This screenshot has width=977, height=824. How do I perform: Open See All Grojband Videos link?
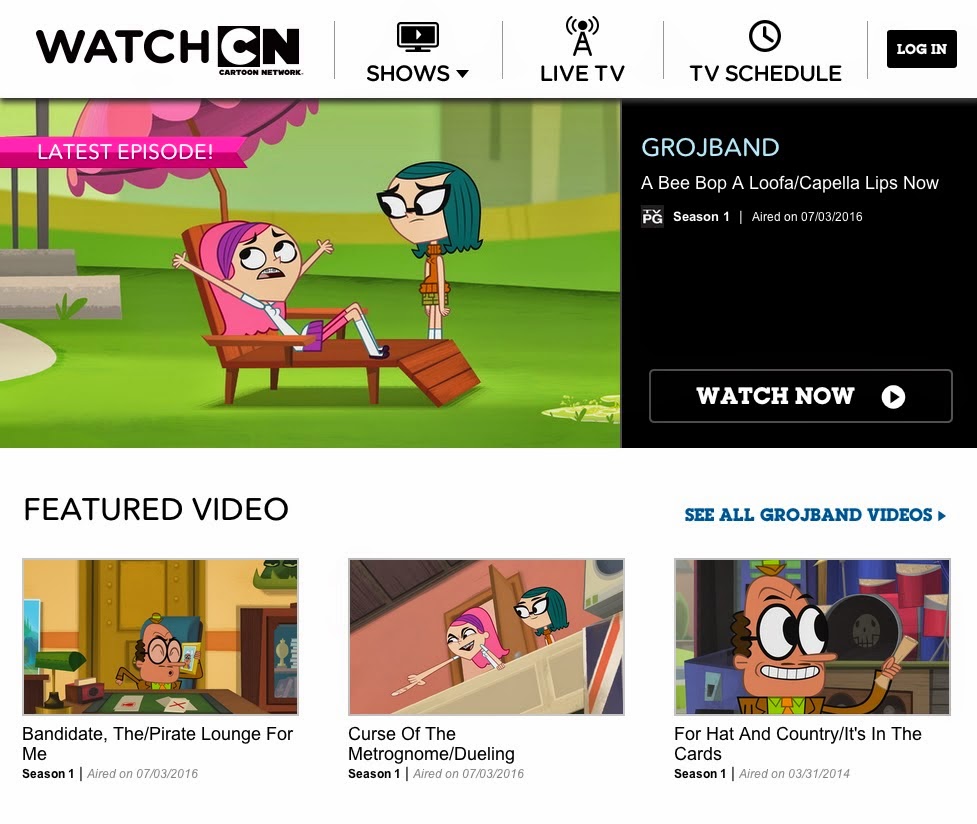tap(808, 515)
